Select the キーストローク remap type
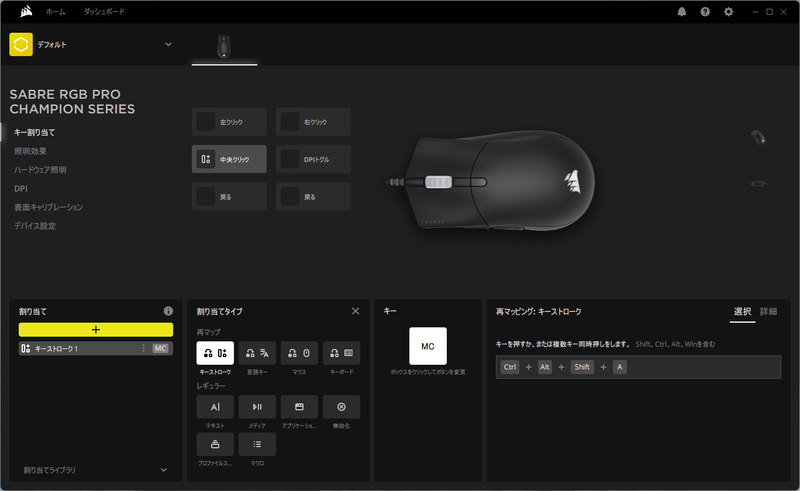Image resolution: width=800 pixels, height=491 pixels. tap(215, 353)
